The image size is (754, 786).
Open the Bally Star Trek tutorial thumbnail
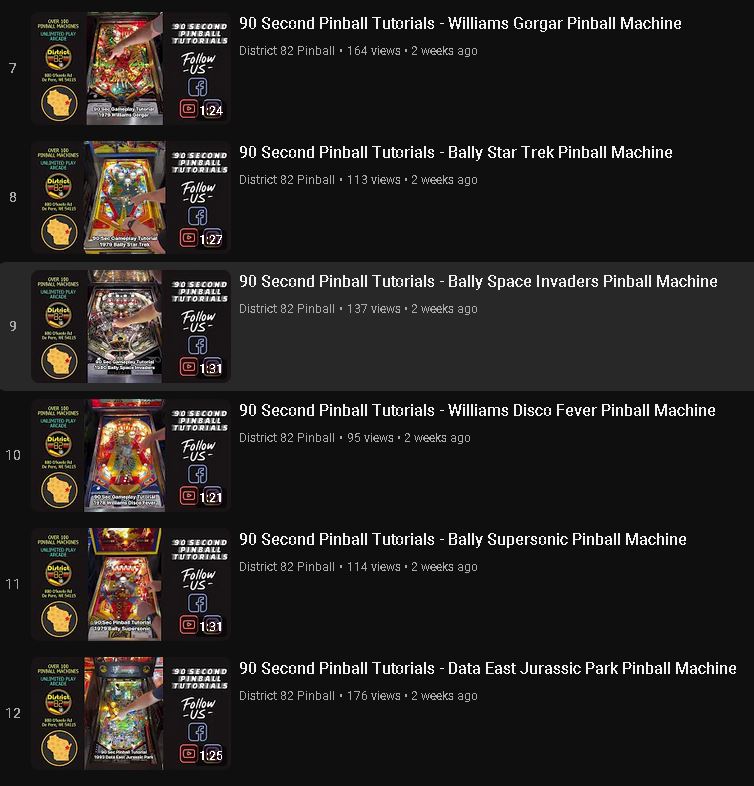click(x=131, y=197)
